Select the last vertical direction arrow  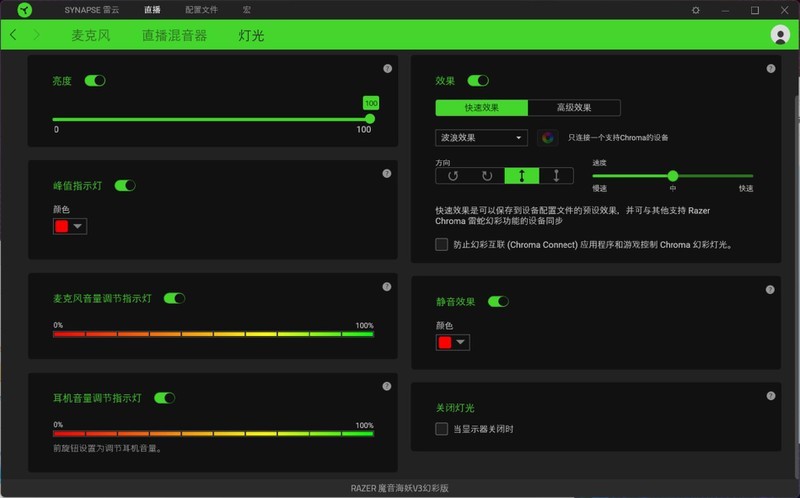[x=556, y=176]
